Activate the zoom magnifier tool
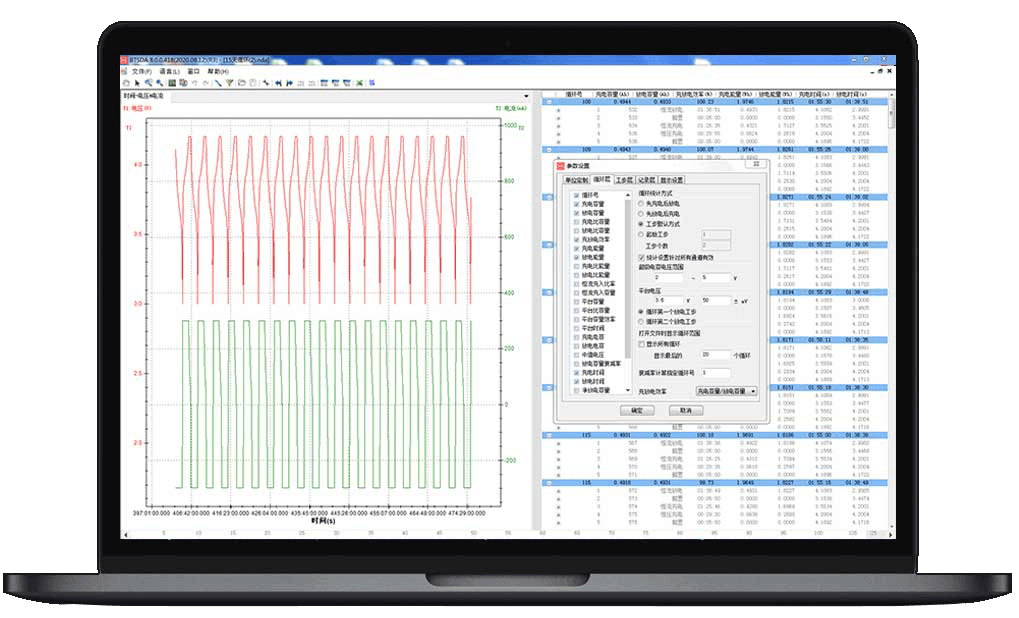Screen dimensions: 1019x618 149,83
